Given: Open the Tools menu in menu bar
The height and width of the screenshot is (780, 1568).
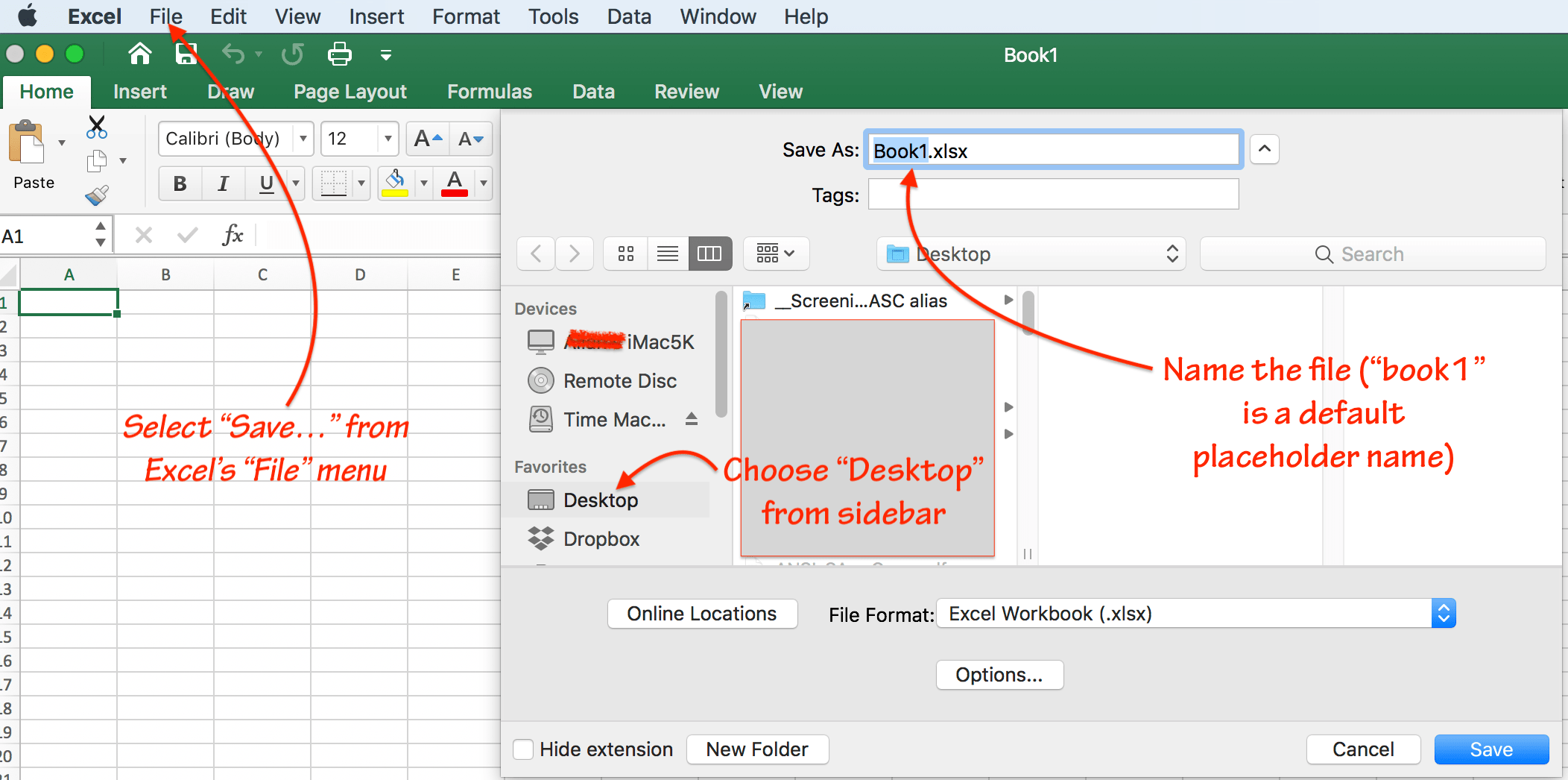Looking at the screenshot, I should [553, 16].
